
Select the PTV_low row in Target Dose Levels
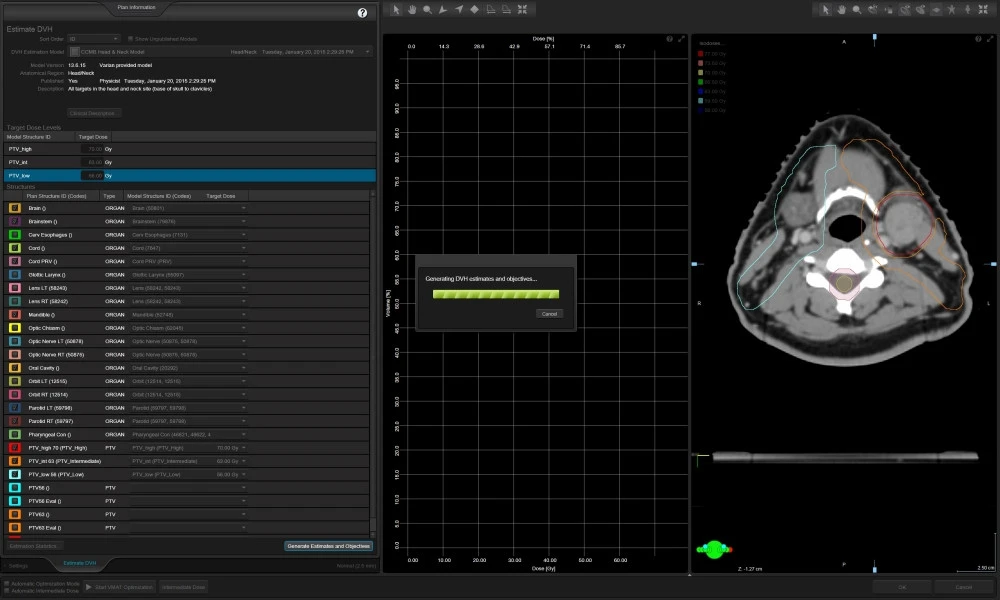click(x=100, y=174)
